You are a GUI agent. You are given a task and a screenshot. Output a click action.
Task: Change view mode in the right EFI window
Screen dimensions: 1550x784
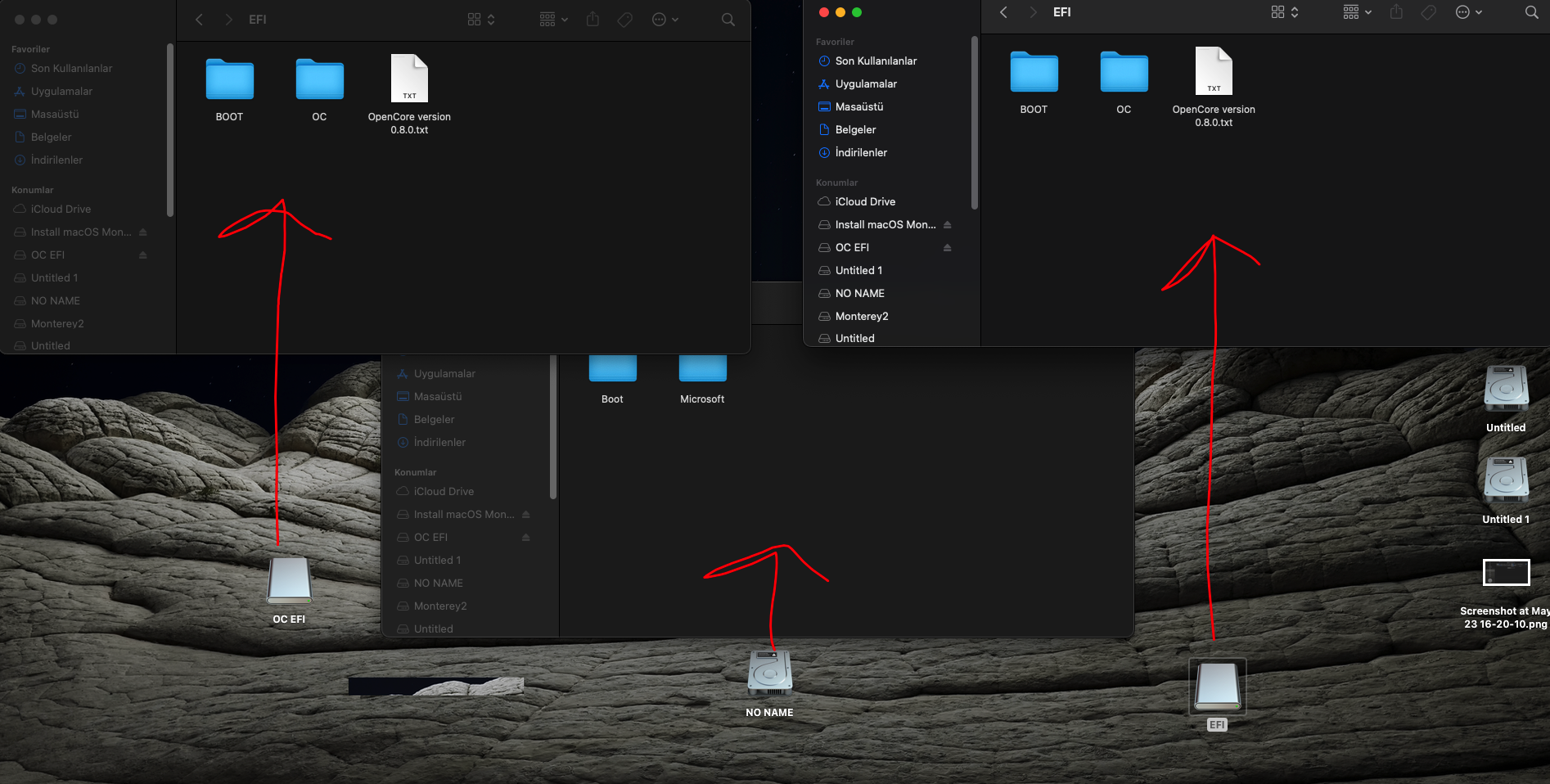click(1284, 12)
